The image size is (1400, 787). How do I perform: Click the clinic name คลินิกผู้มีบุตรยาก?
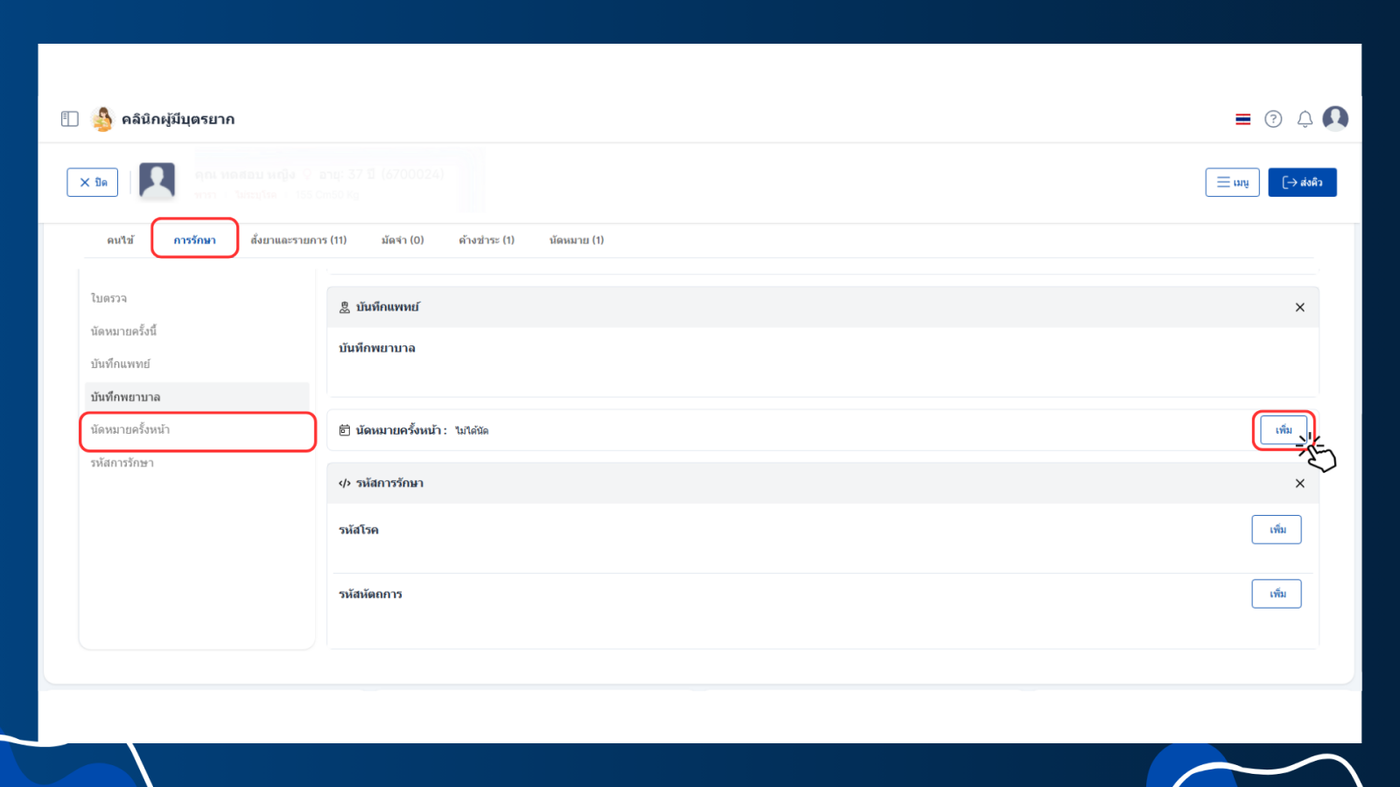[178, 119]
